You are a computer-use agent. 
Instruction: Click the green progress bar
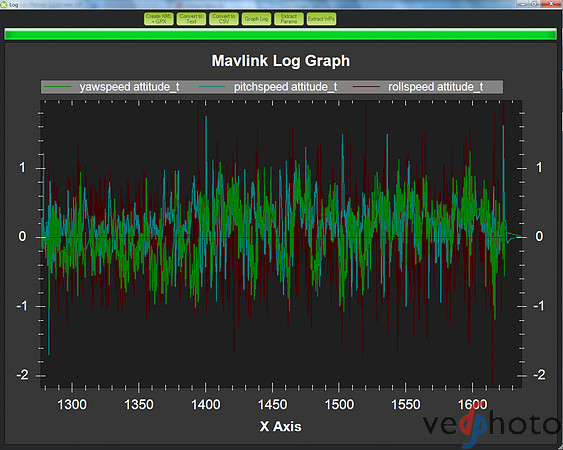point(280,34)
